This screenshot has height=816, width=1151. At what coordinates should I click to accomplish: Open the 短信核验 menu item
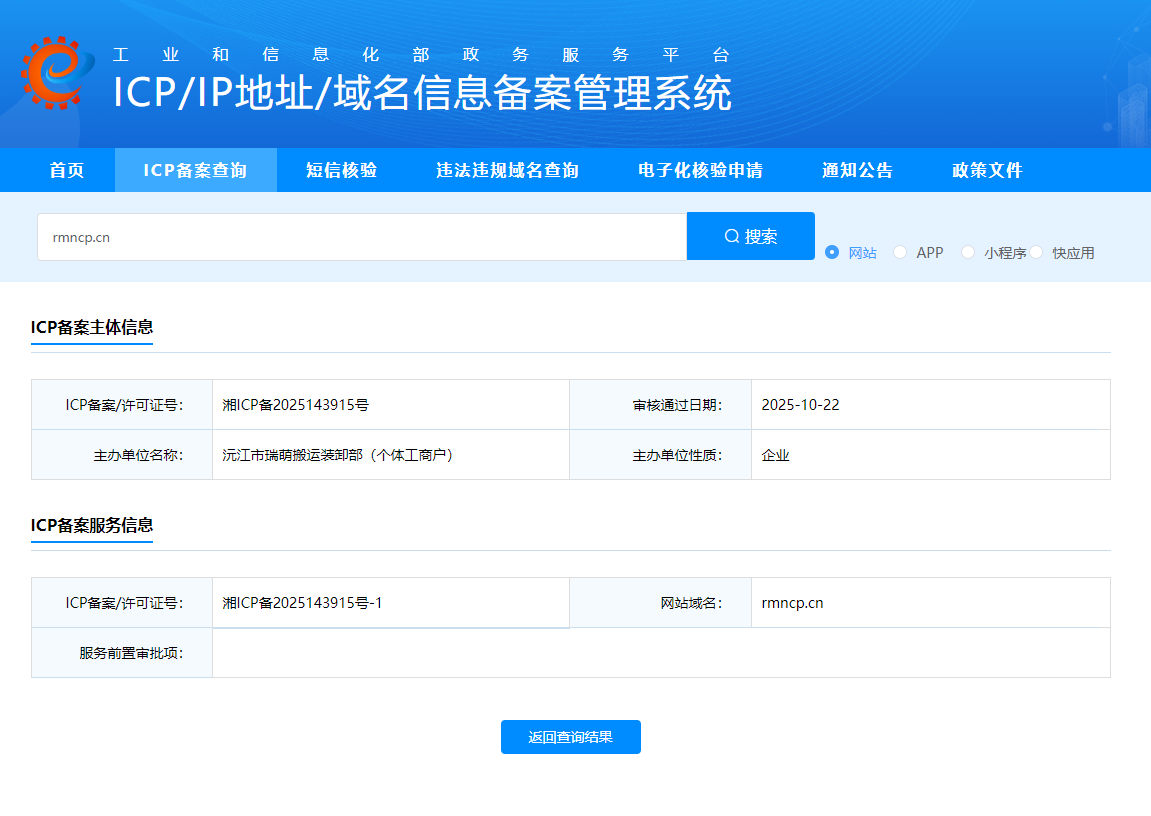(x=341, y=170)
